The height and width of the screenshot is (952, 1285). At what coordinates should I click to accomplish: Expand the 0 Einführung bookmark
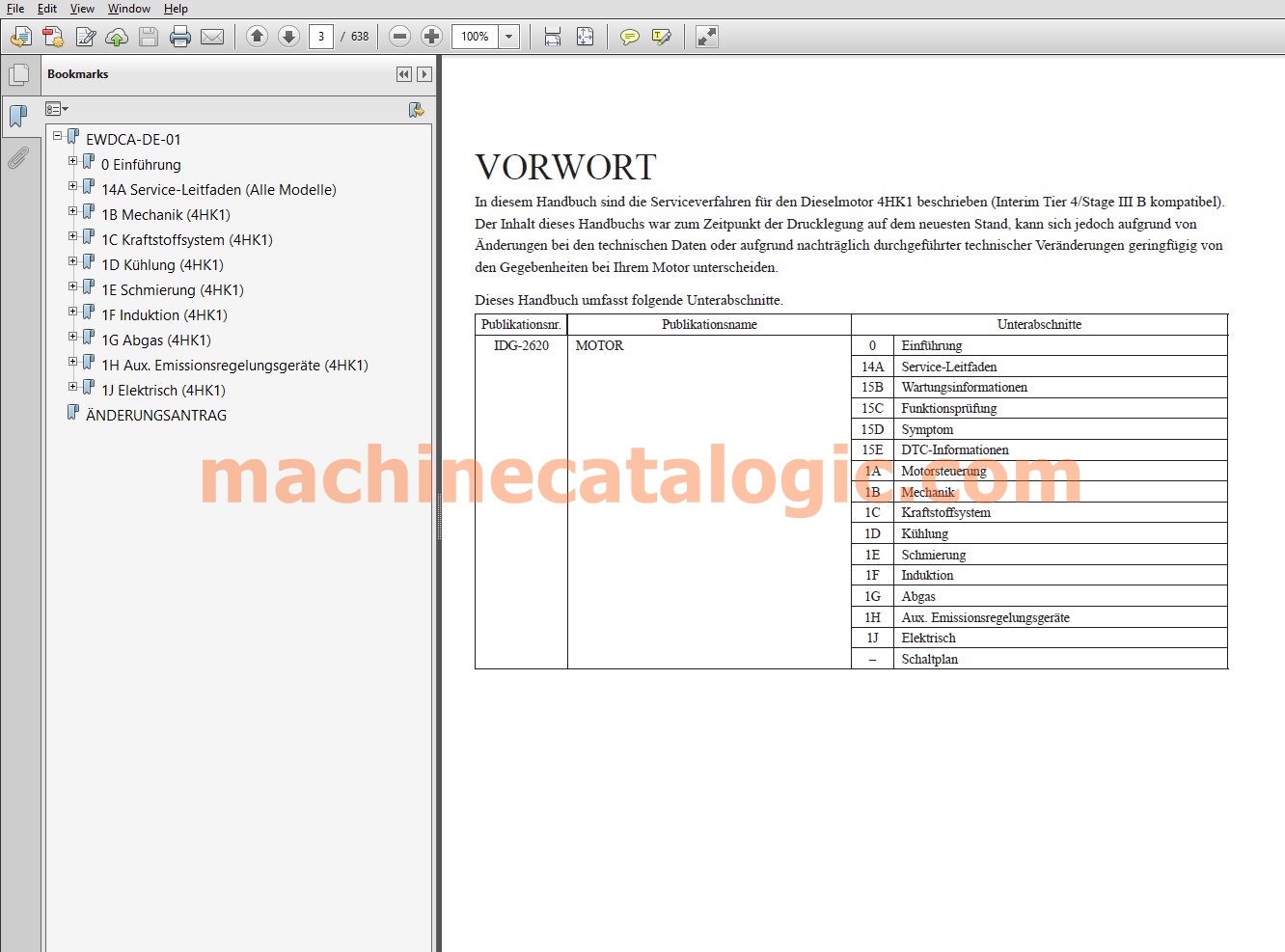pos(73,161)
